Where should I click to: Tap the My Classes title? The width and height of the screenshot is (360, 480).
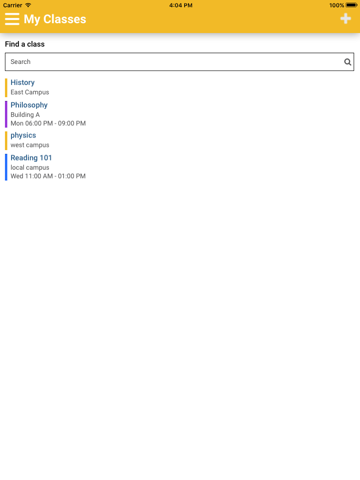pos(55,19)
